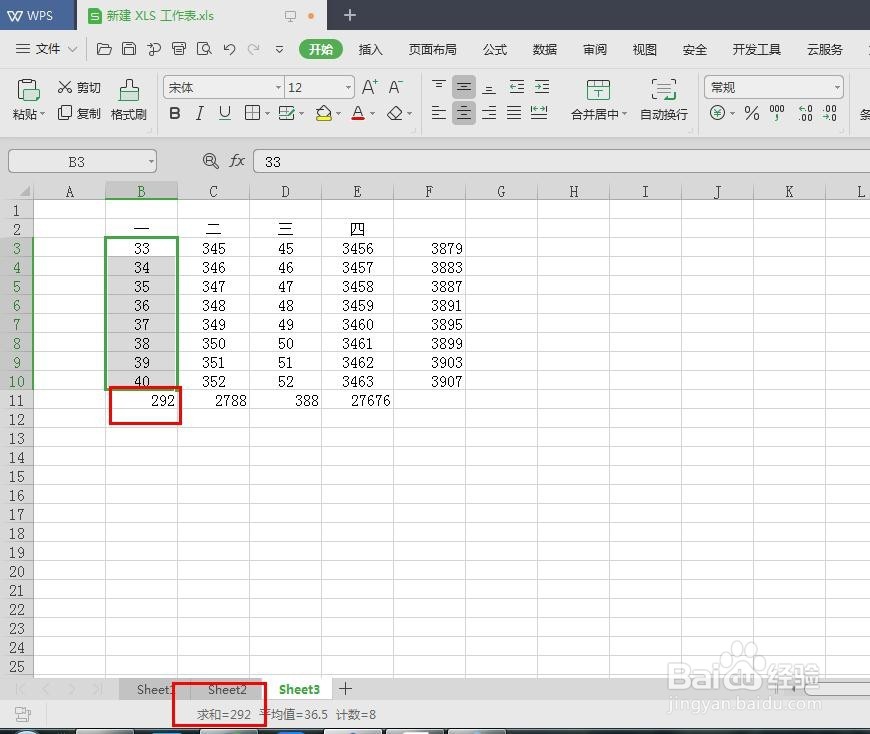Switch to the 插入 Insert tab
Screen dimensions: 870x734
coord(370,49)
